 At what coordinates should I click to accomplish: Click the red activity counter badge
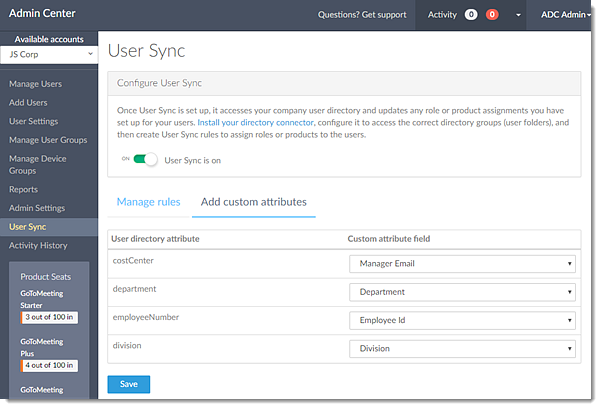coord(492,15)
